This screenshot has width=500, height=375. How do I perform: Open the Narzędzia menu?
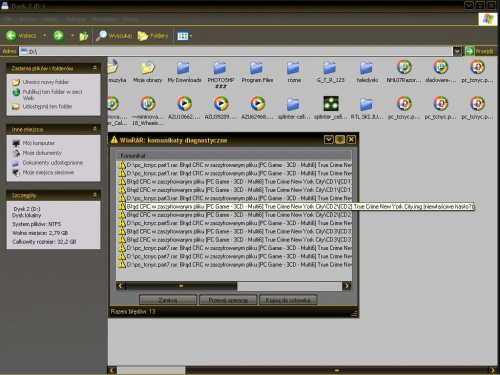[x=104, y=19]
